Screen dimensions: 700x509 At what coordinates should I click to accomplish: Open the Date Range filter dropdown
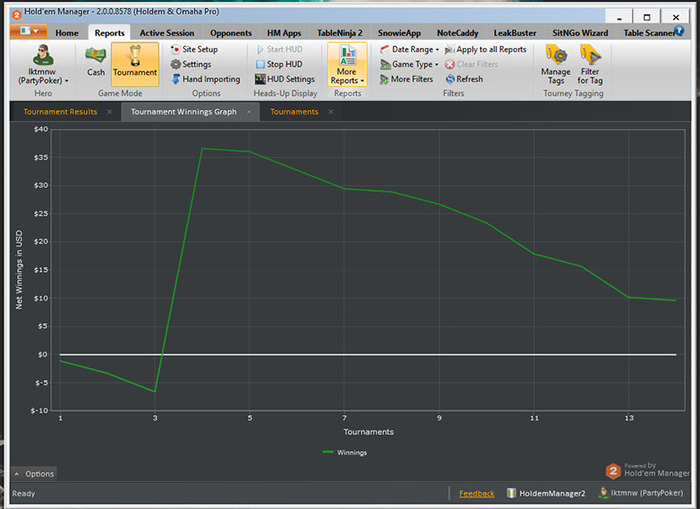pos(409,49)
